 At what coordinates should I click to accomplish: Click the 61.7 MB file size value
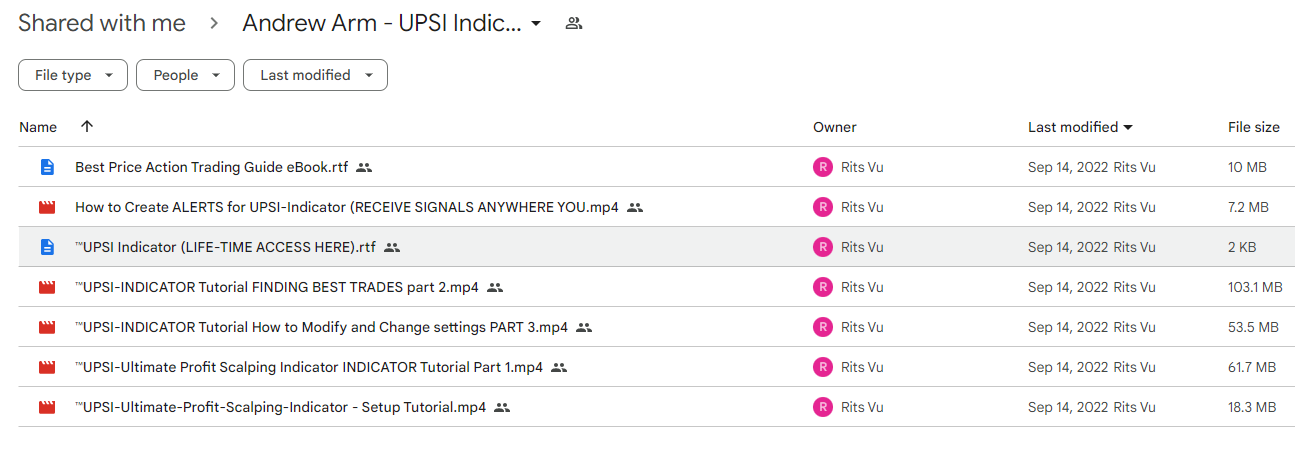(1252, 367)
